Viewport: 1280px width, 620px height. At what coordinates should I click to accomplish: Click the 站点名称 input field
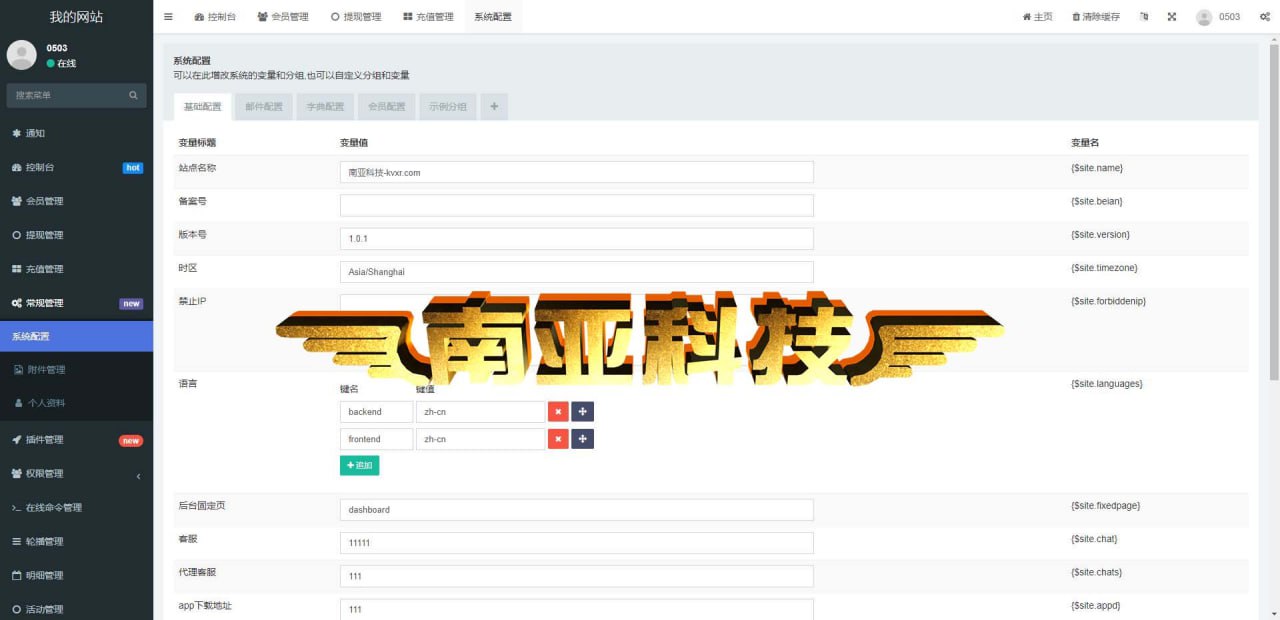576,172
